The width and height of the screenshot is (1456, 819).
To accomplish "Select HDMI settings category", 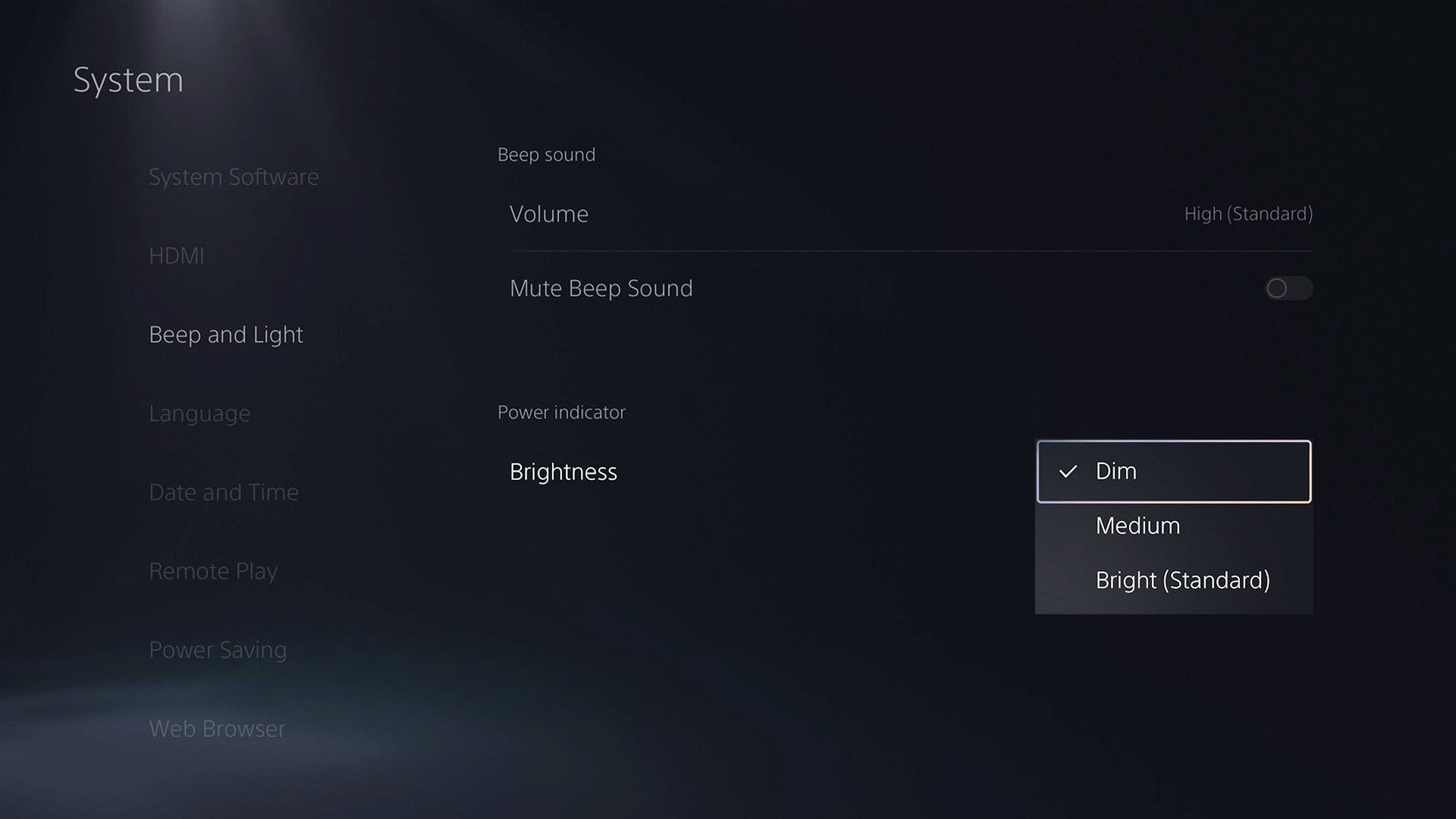I will tap(177, 255).
